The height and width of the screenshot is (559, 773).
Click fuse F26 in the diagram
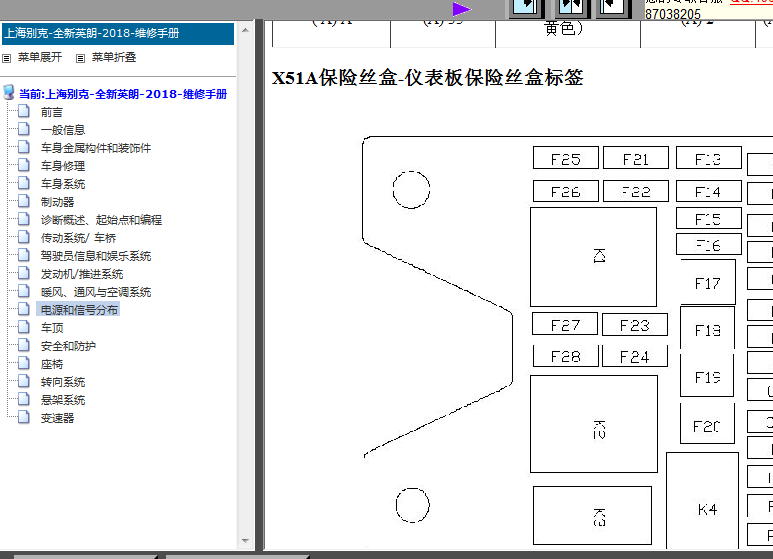coord(565,191)
